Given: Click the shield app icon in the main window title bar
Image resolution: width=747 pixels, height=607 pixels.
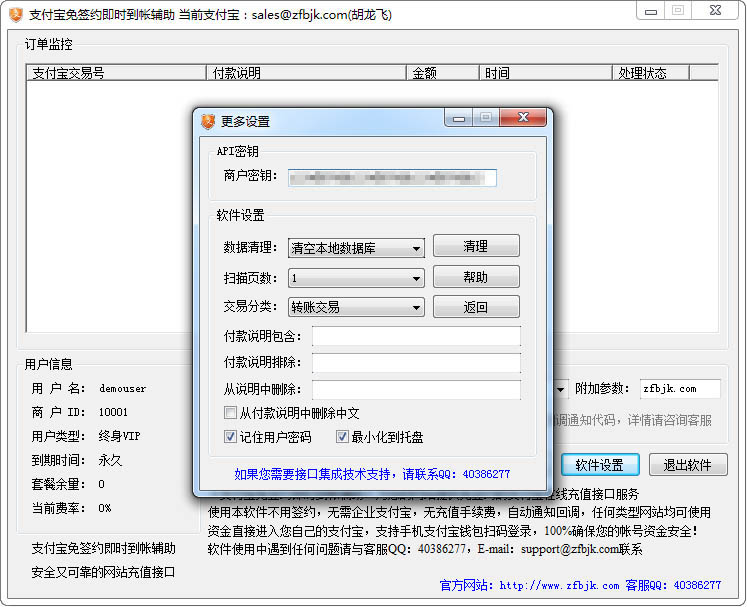Looking at the screenshot, I should pyautogui.click(x=16, y=14).
